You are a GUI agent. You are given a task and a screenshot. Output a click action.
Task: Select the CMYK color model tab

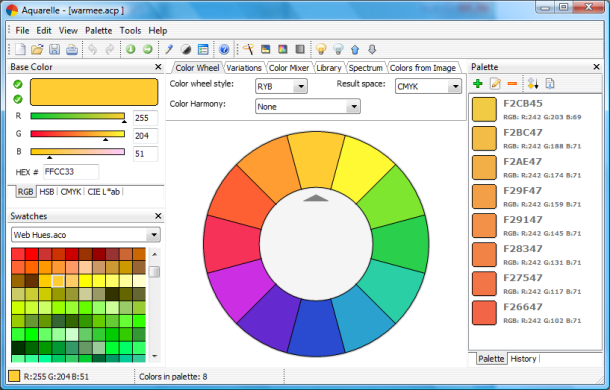pos(71,192)
